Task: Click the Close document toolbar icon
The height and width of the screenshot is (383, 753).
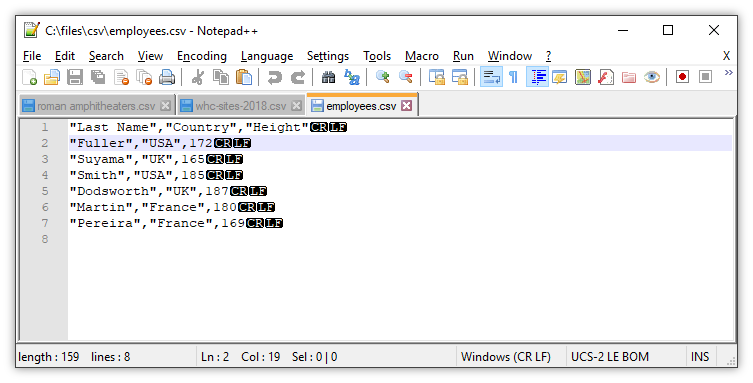Action: (x=121, y=77)
